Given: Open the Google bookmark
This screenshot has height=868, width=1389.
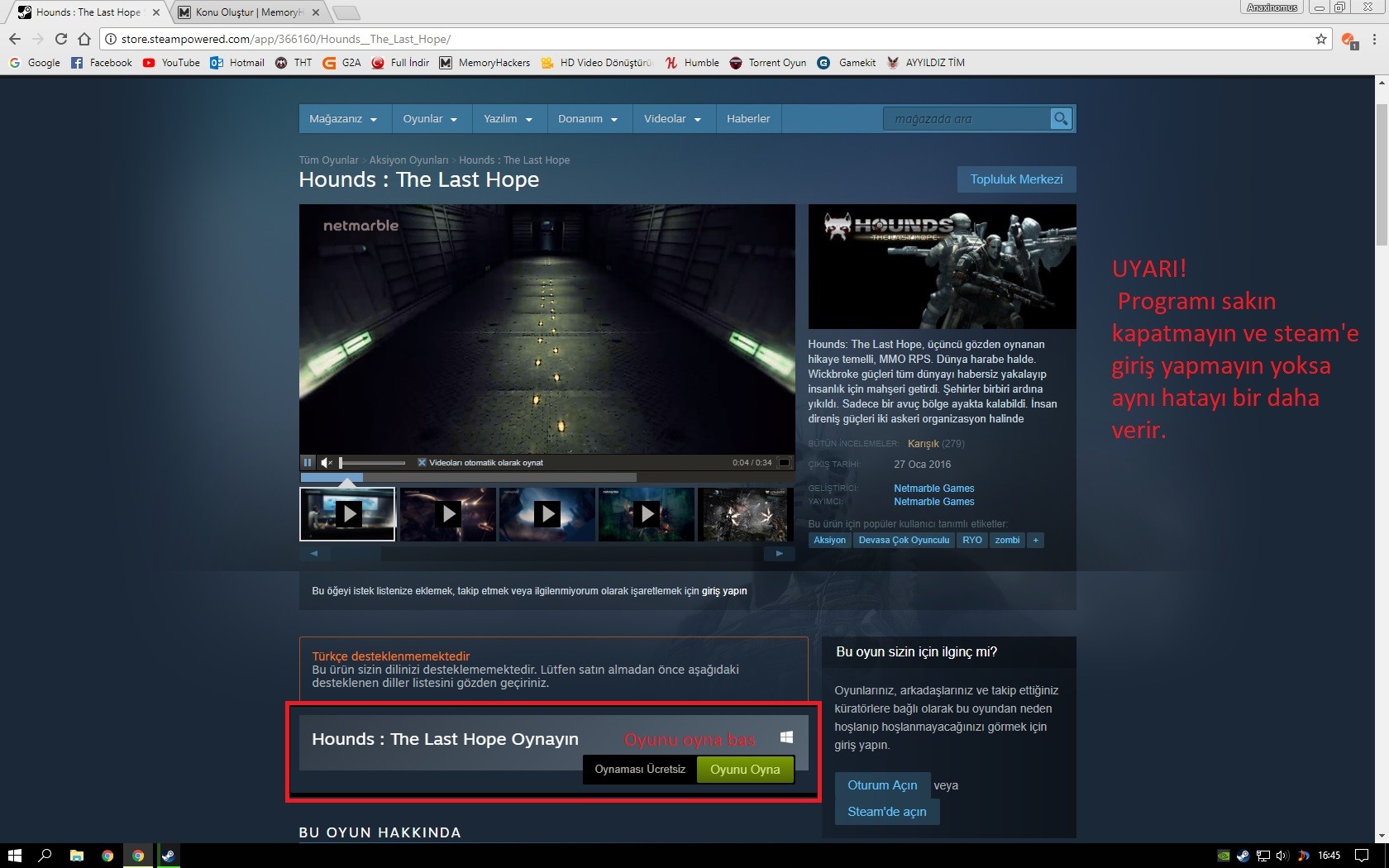Looking at the screenshot, I should point(35,63).
